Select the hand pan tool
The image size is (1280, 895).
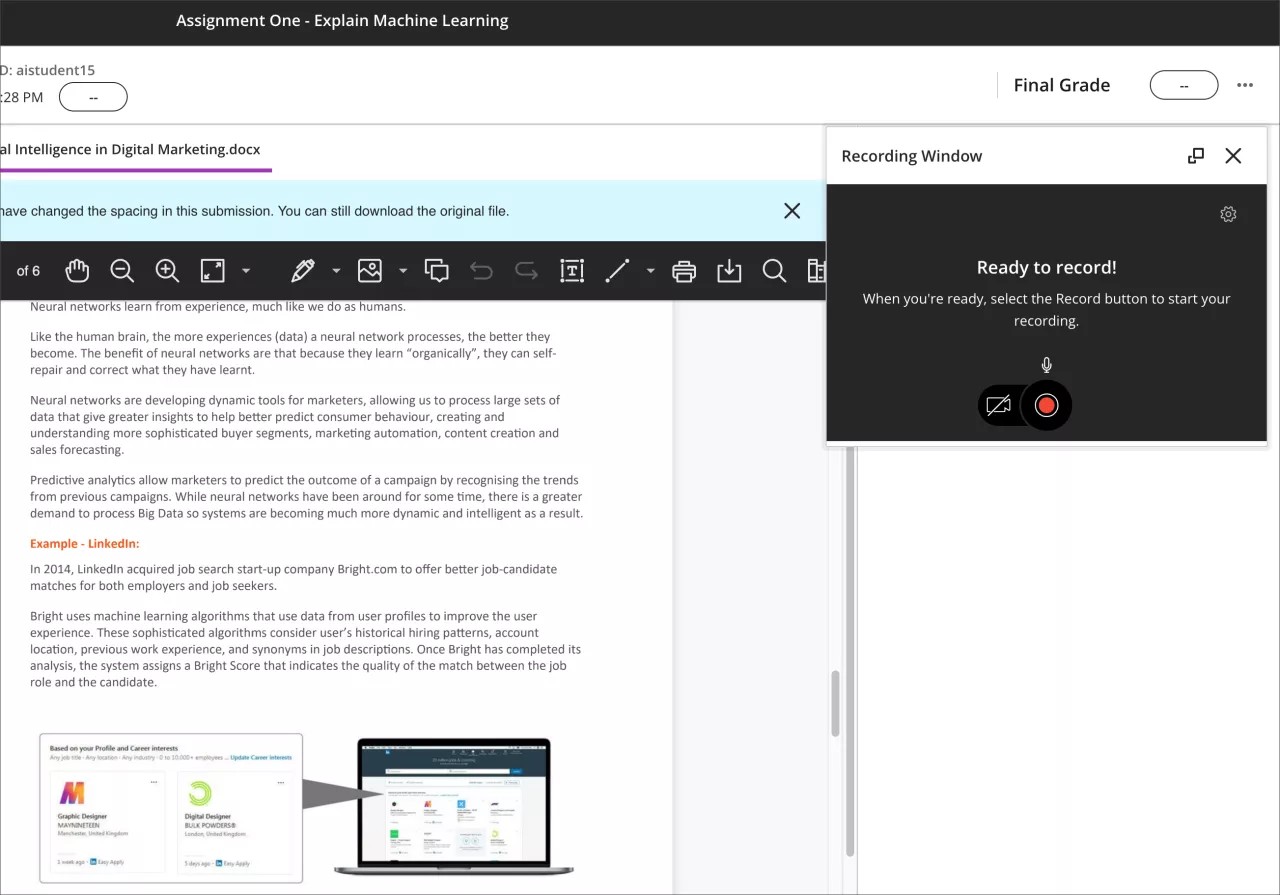(x=77, y=270)
